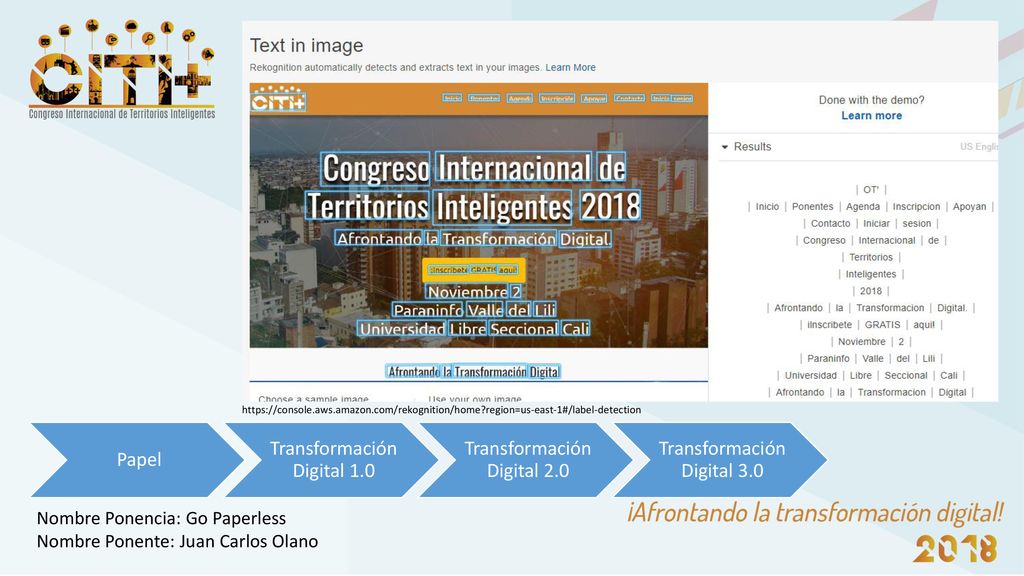Viewport: 1024px width, 576px height.
Task: Click the Territorios word in results list
Action: click(x=871, y=257)
